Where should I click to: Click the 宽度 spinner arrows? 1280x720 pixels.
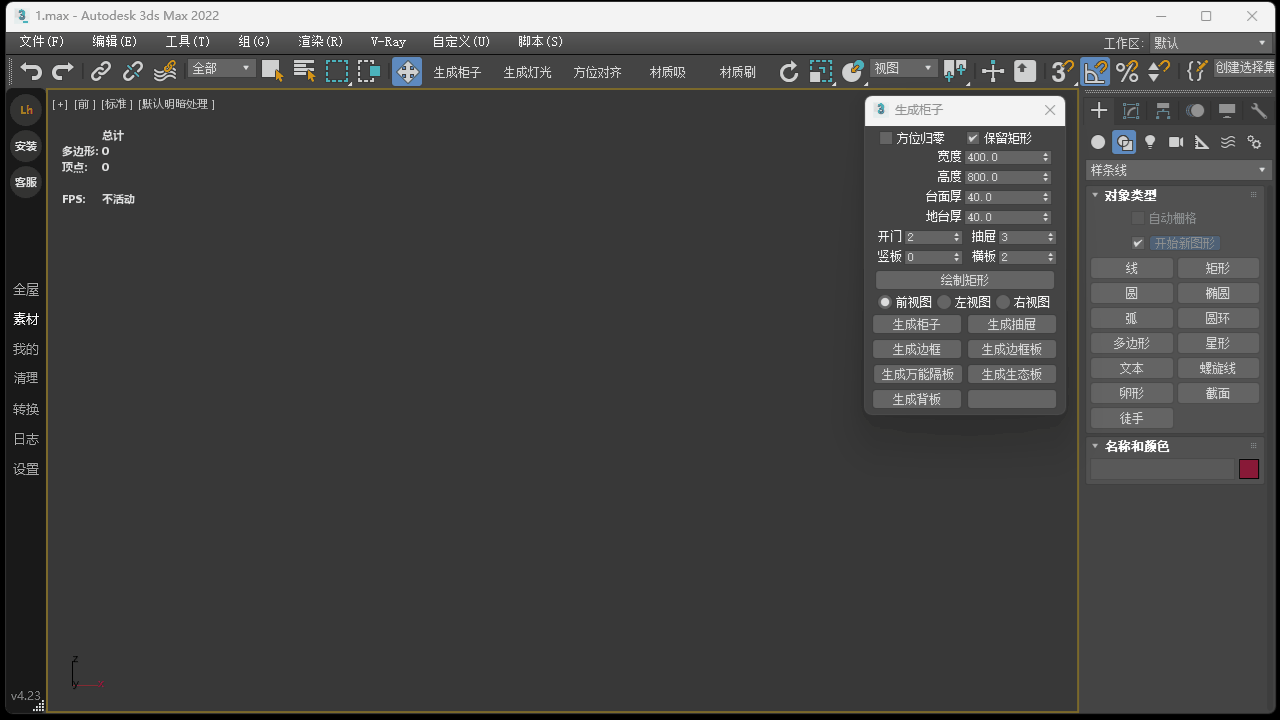(x=1046, y=157)
